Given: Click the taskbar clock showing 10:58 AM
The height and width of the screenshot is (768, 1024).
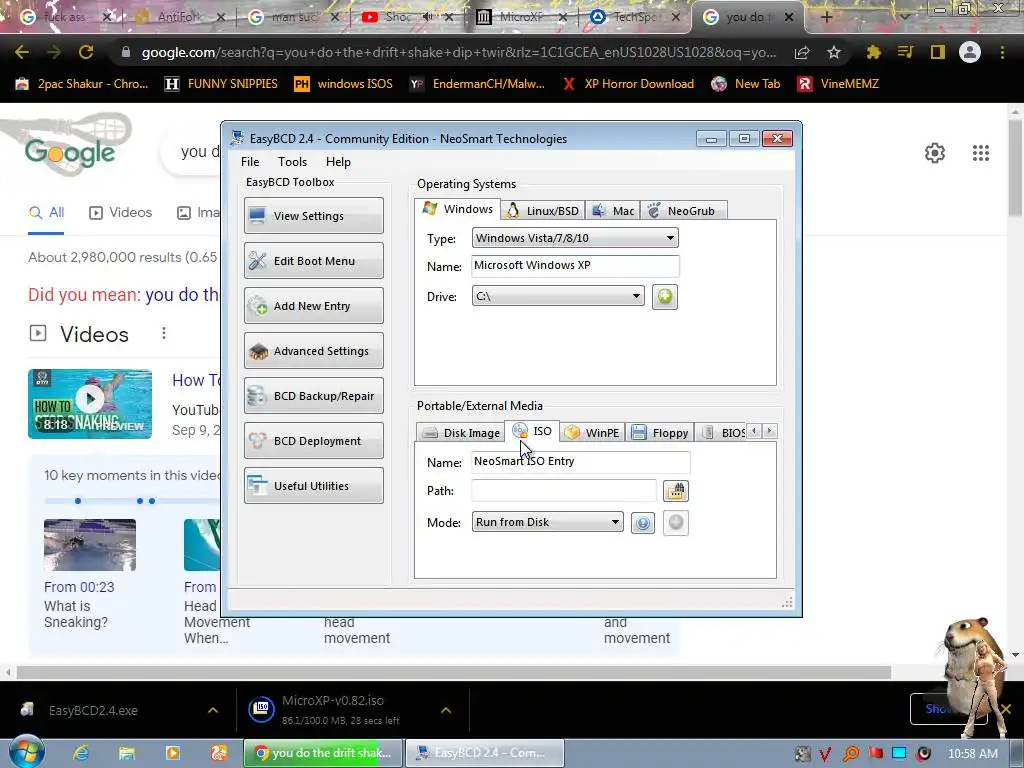Looking at the screenshot, I should (972, 754).
